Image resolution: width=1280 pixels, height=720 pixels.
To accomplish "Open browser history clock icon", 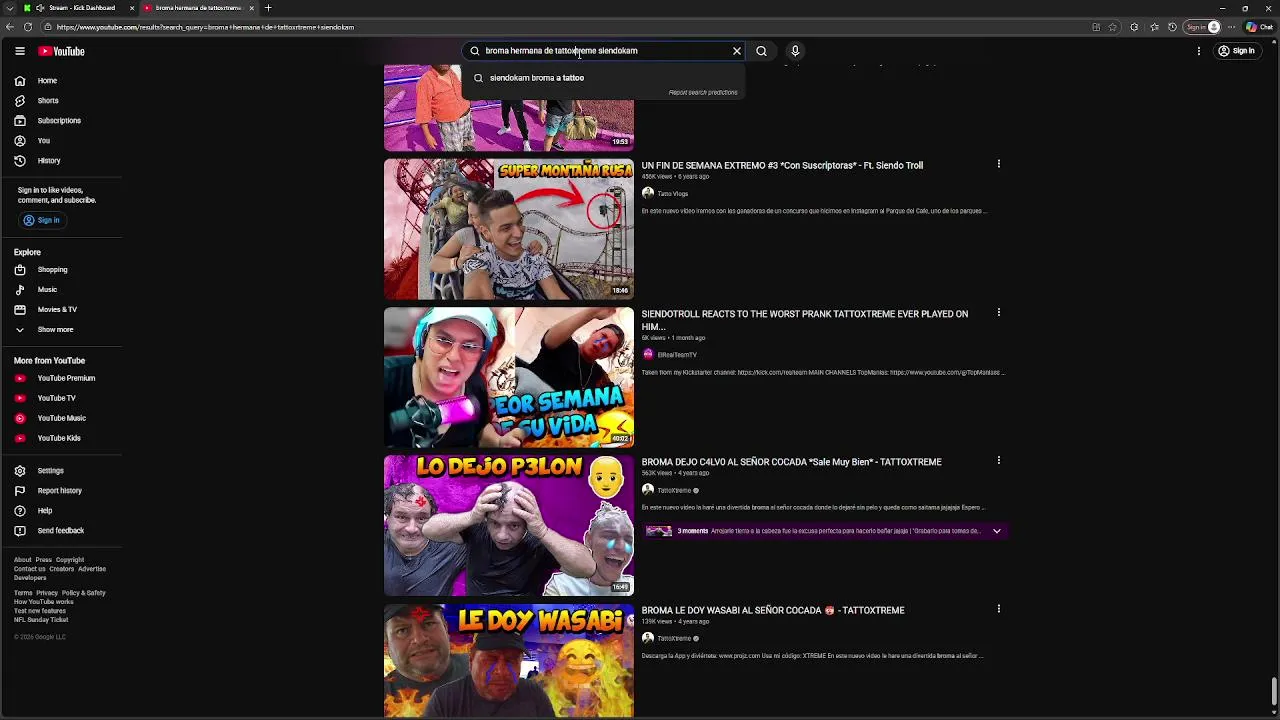I will (1172, 27).
